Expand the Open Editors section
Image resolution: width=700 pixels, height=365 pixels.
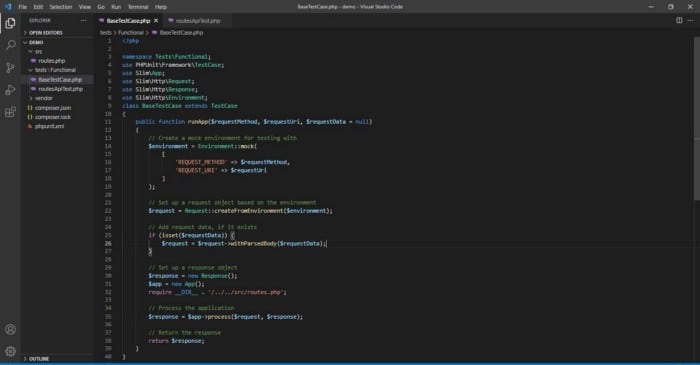pyautogui.click(x=45, y=33)
